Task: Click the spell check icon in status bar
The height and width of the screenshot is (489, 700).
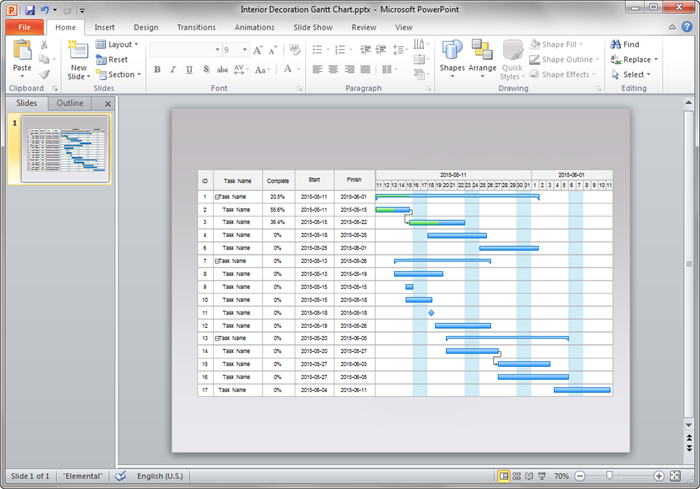Action: tap(121, 476)
